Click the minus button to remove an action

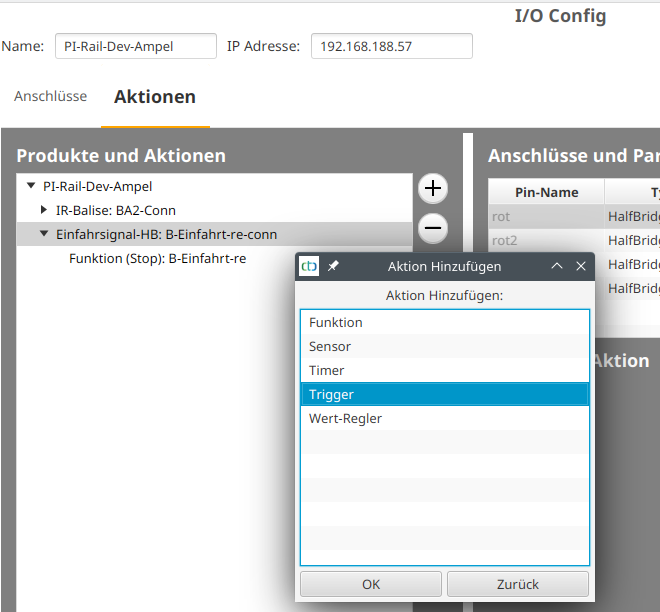432,228
